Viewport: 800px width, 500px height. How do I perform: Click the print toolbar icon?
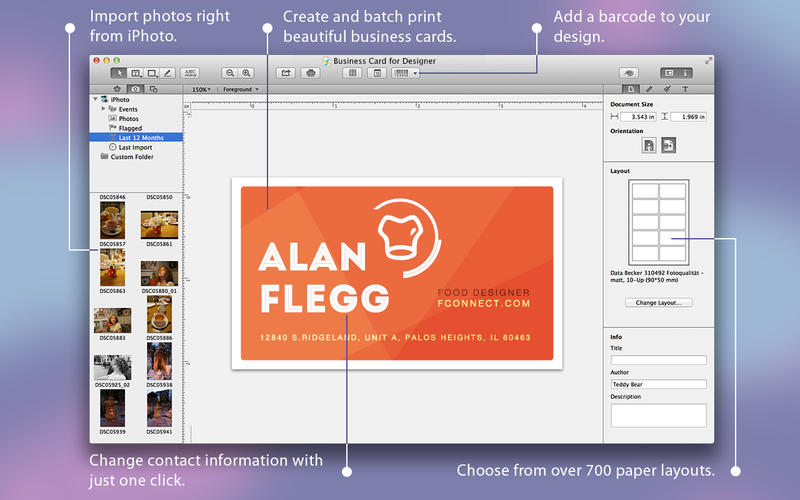pyautogui.click(x=310, y=73)
